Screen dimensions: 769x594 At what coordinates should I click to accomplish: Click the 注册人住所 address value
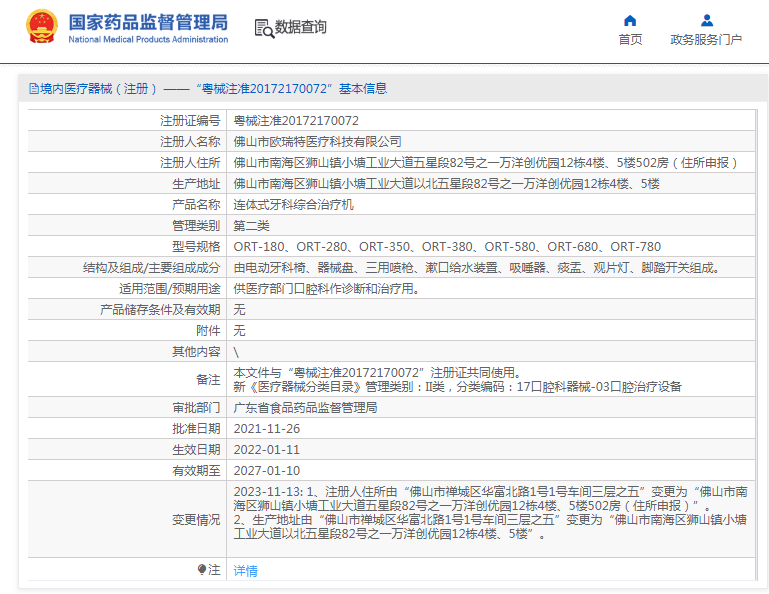point(485,163)
